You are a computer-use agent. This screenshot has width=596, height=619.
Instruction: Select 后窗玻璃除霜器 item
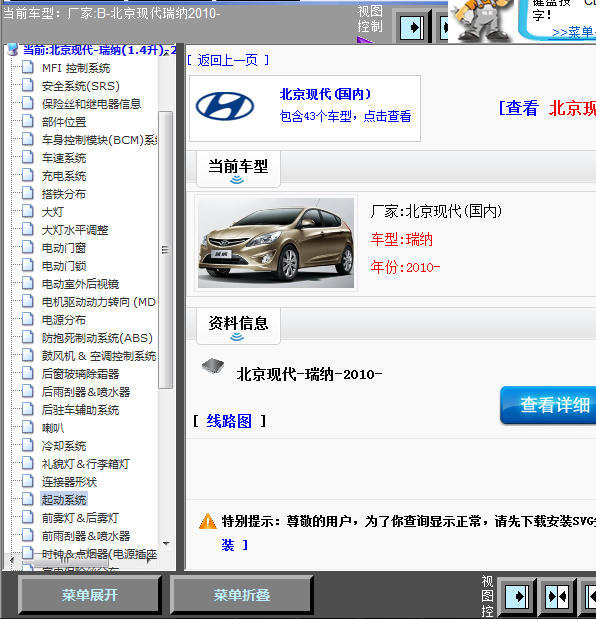[x=81, y=374]
